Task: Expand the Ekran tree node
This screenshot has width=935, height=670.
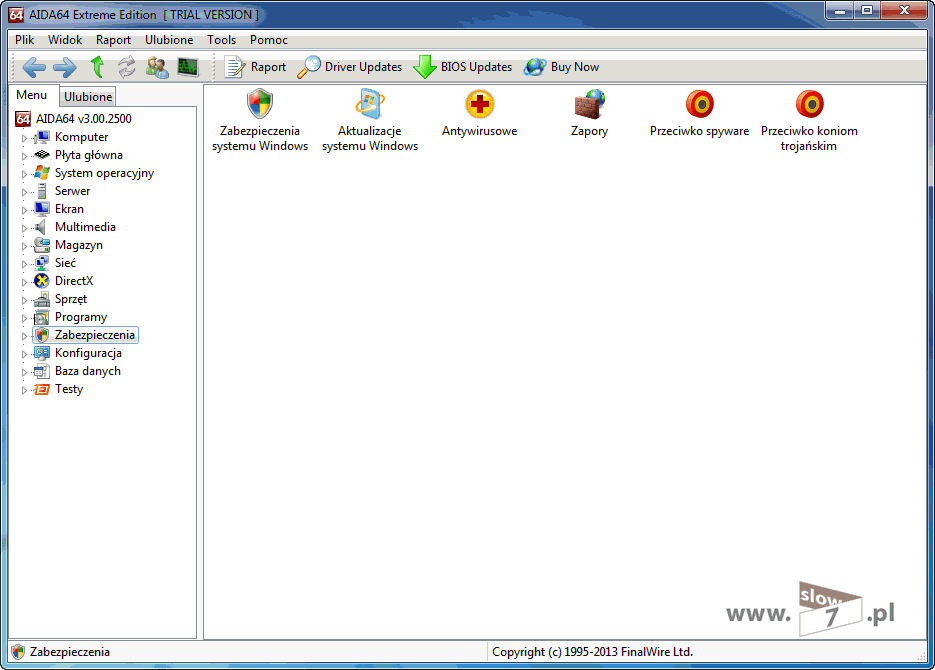Action: 24,210
